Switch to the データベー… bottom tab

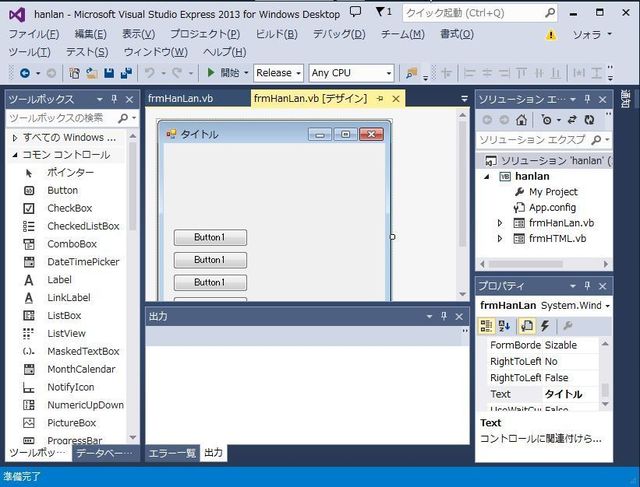click(104, 453)
